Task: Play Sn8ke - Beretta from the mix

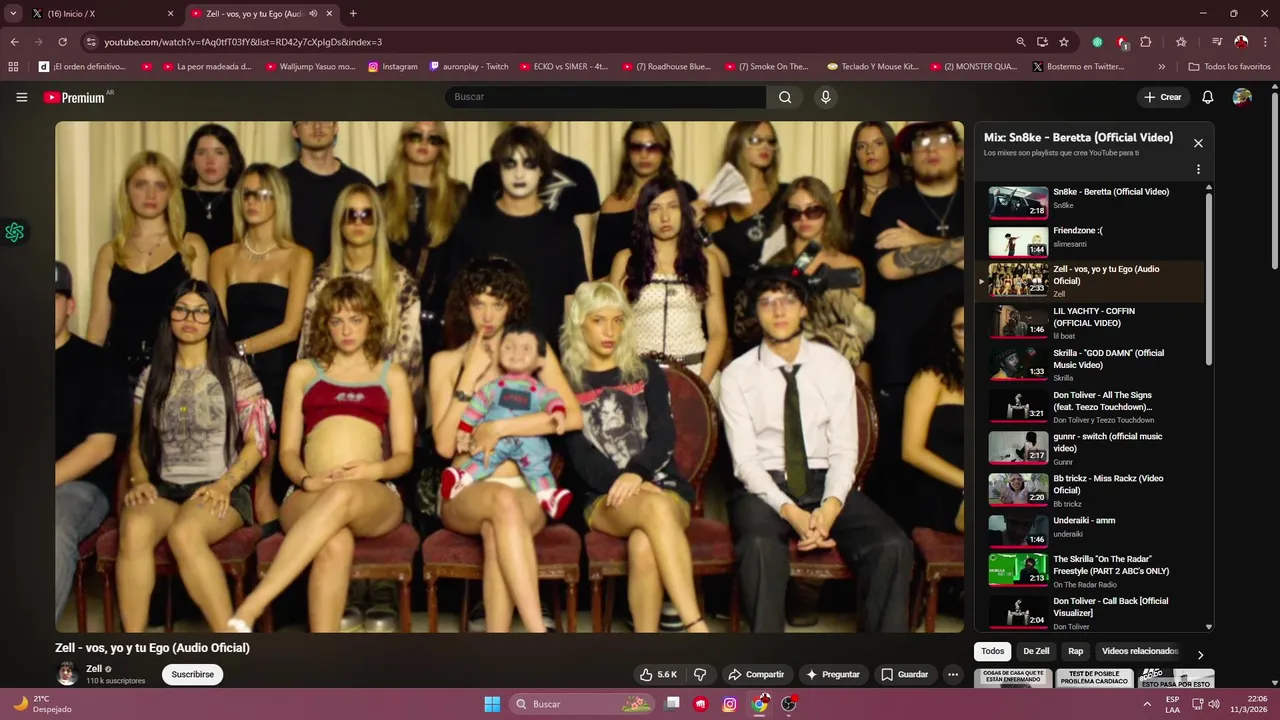Action: click(x=1090, y=201)
